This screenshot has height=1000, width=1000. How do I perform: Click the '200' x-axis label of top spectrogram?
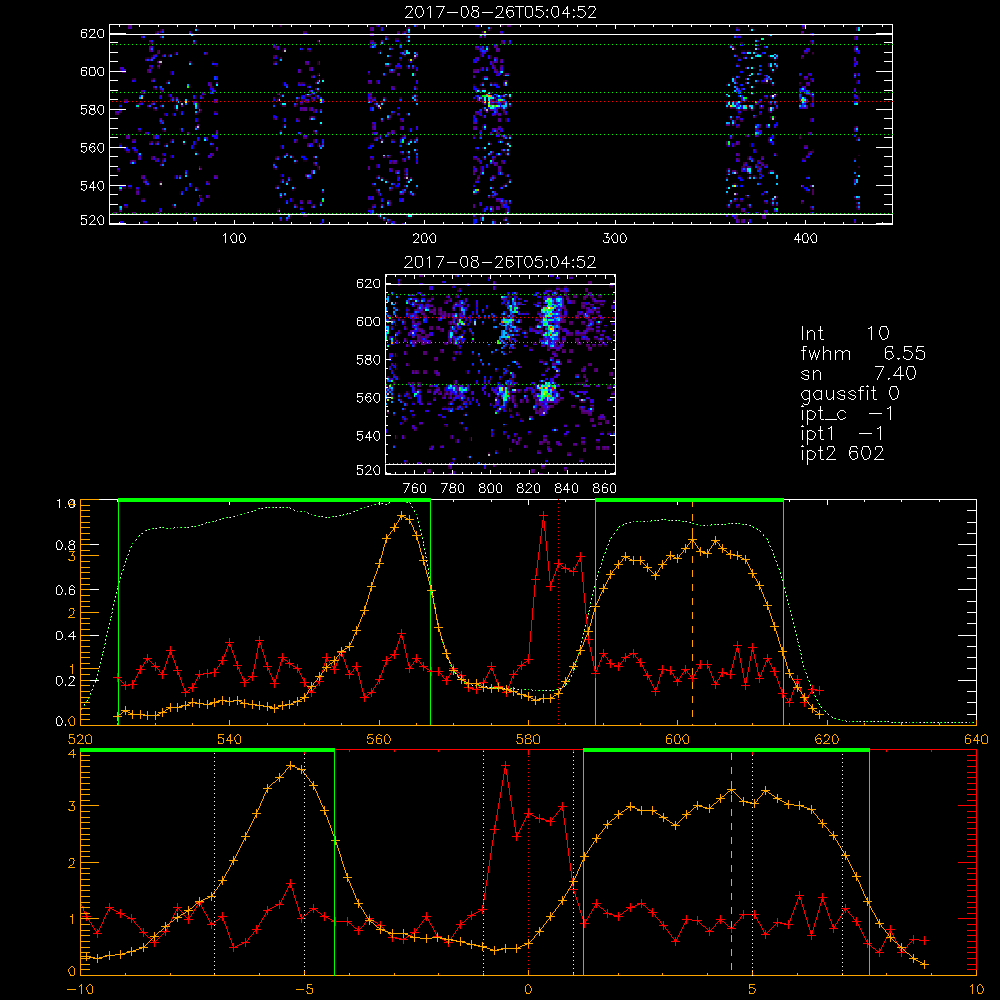click(424, 239)
